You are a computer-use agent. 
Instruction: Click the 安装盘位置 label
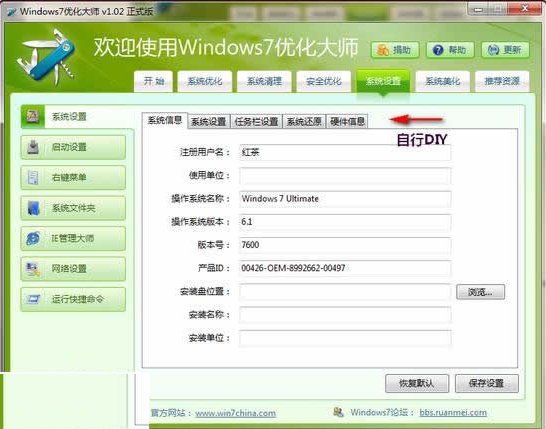coord(205,291)
